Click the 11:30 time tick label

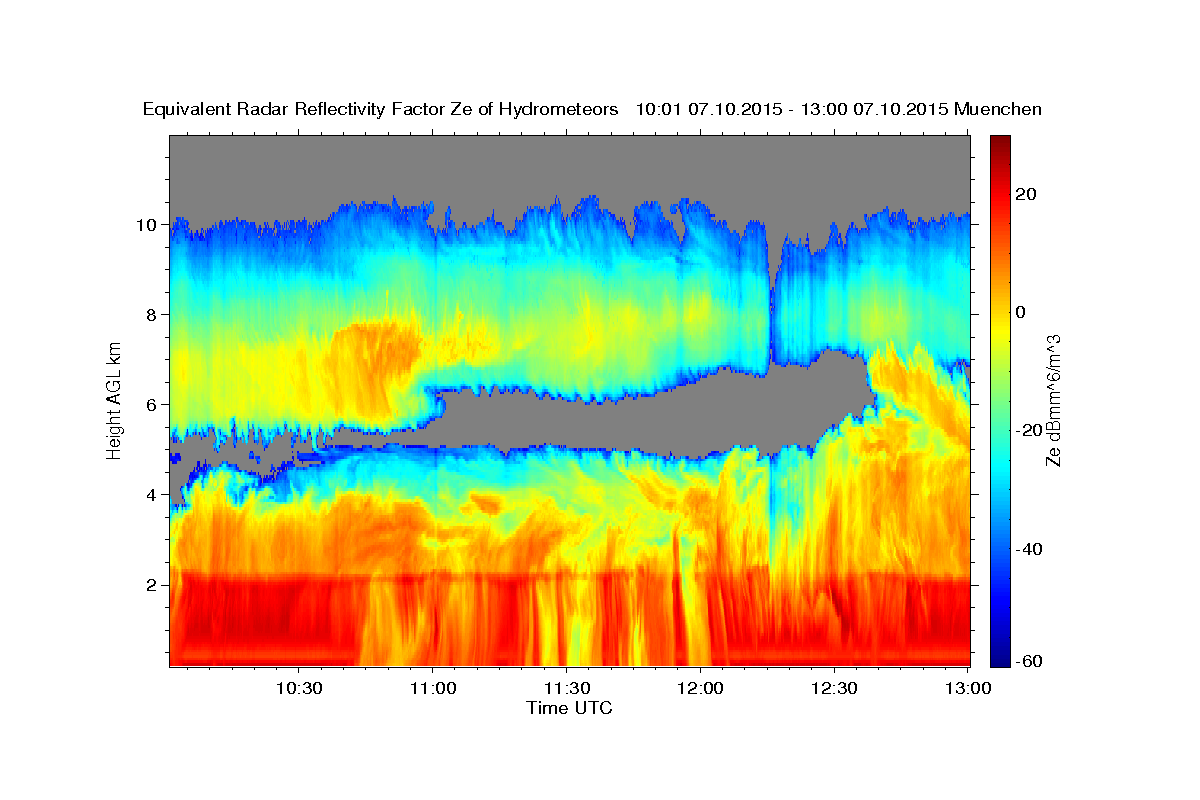[x=566, y=688]
